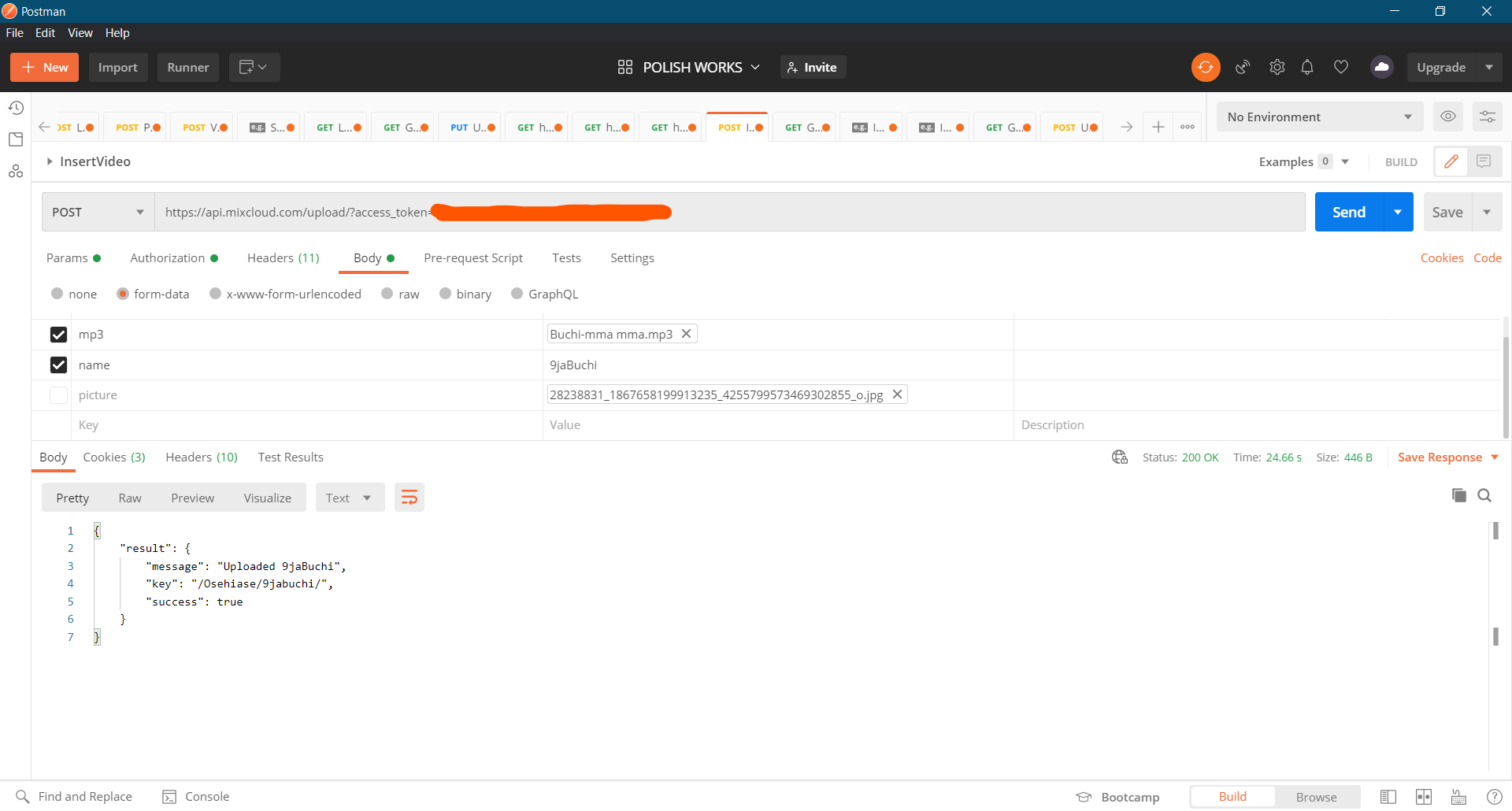Click the New button
1512x811 pixels.
[x=45, y=67]
